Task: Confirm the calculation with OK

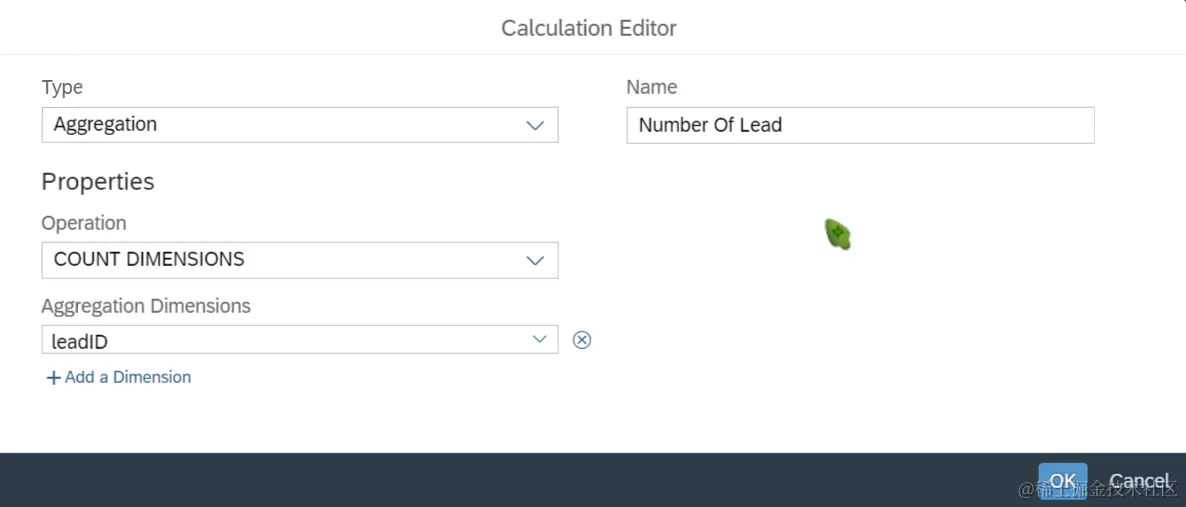Action: click(1062, 481)
